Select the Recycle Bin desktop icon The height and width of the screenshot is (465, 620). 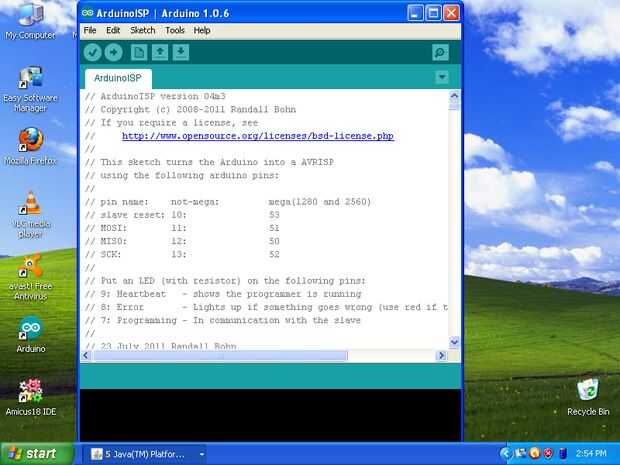588,397
